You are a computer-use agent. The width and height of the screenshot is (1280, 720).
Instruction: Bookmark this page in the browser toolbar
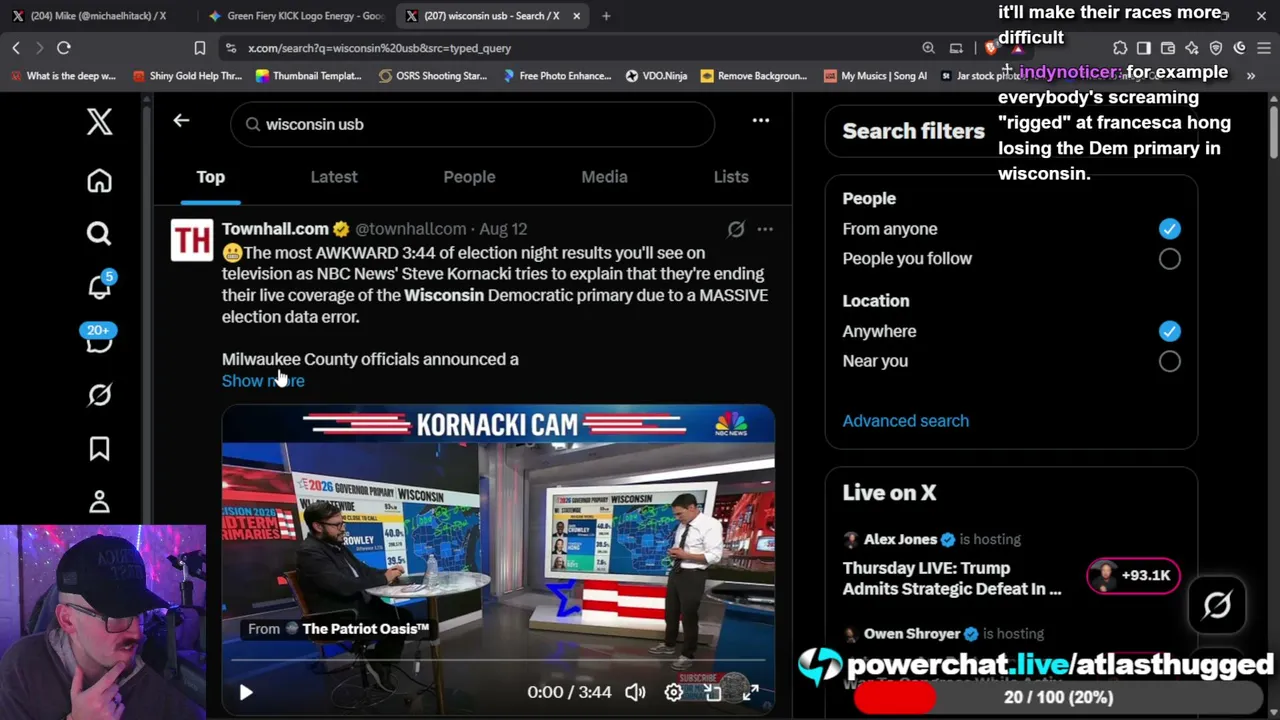pyautogui.click(x=200, y=48)
